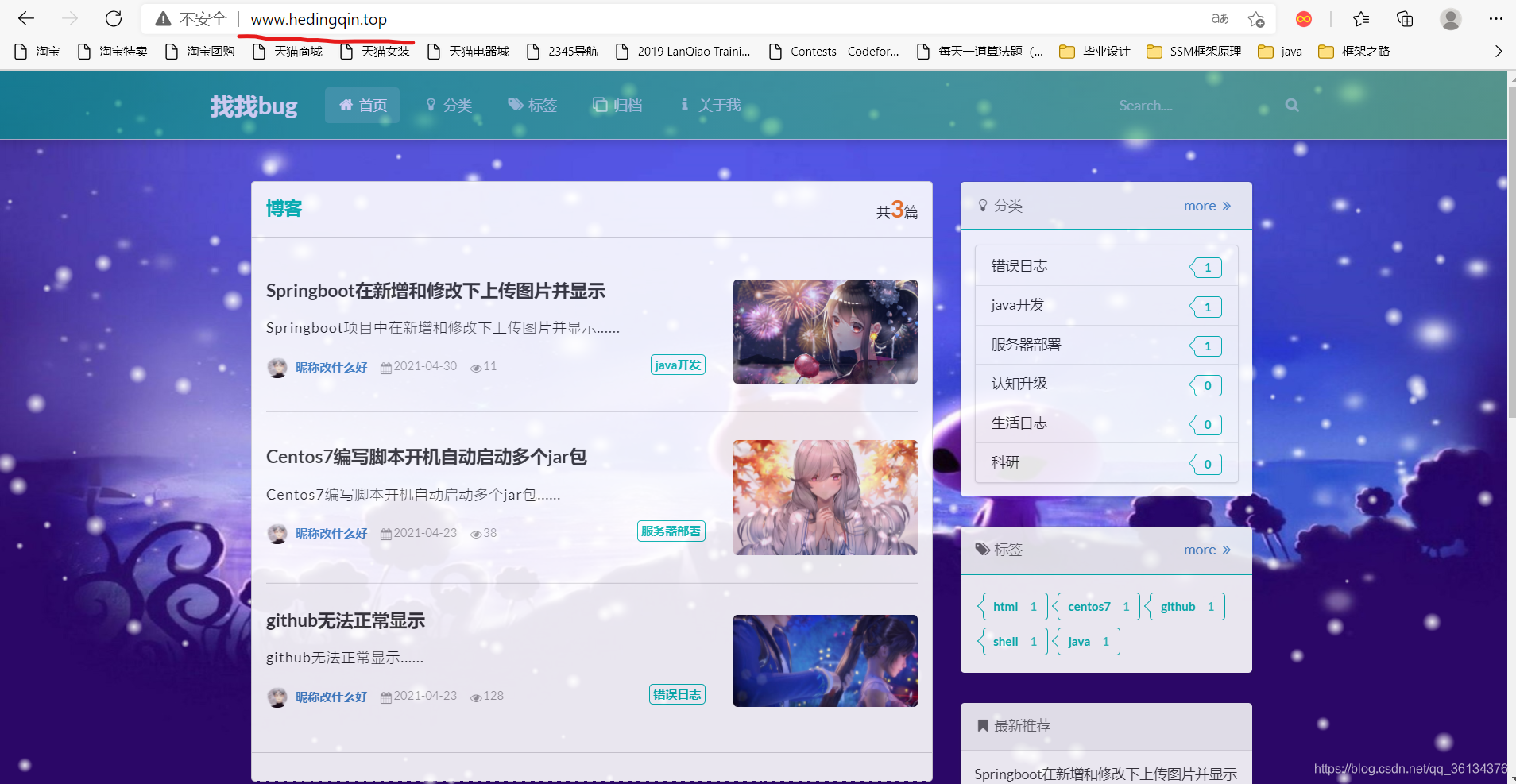
Task: Select the 首页 navigation item
Action: [x=362, y=105]
